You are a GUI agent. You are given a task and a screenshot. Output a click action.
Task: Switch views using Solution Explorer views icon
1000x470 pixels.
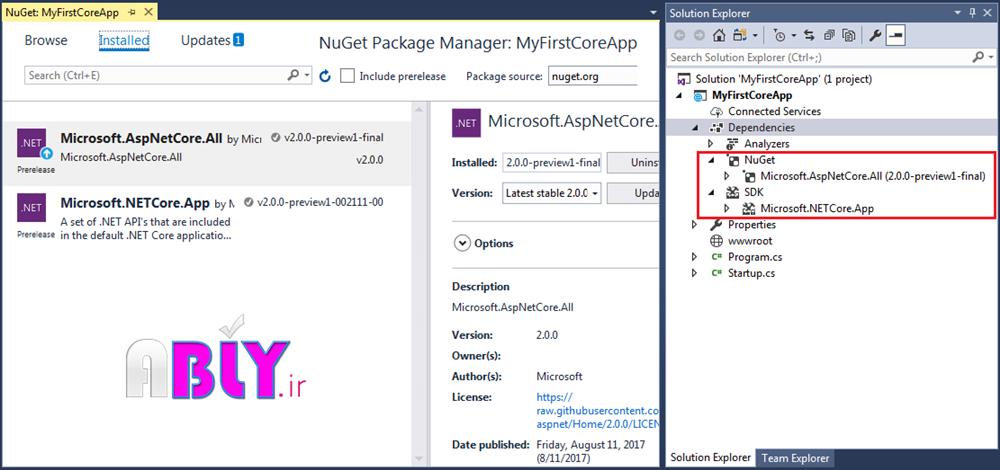coord(740,36)
